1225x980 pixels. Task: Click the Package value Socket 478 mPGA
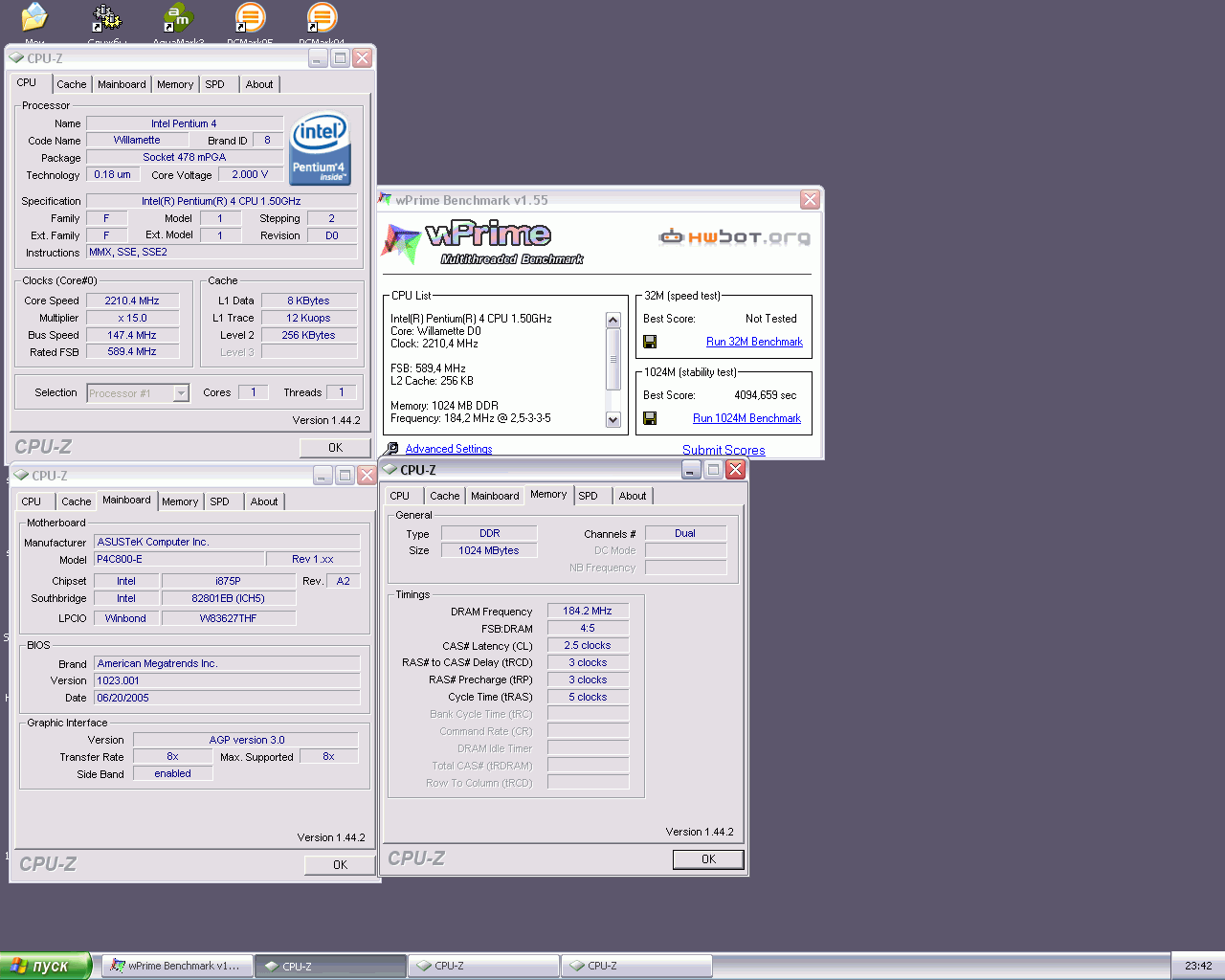(x=185, y=157)
